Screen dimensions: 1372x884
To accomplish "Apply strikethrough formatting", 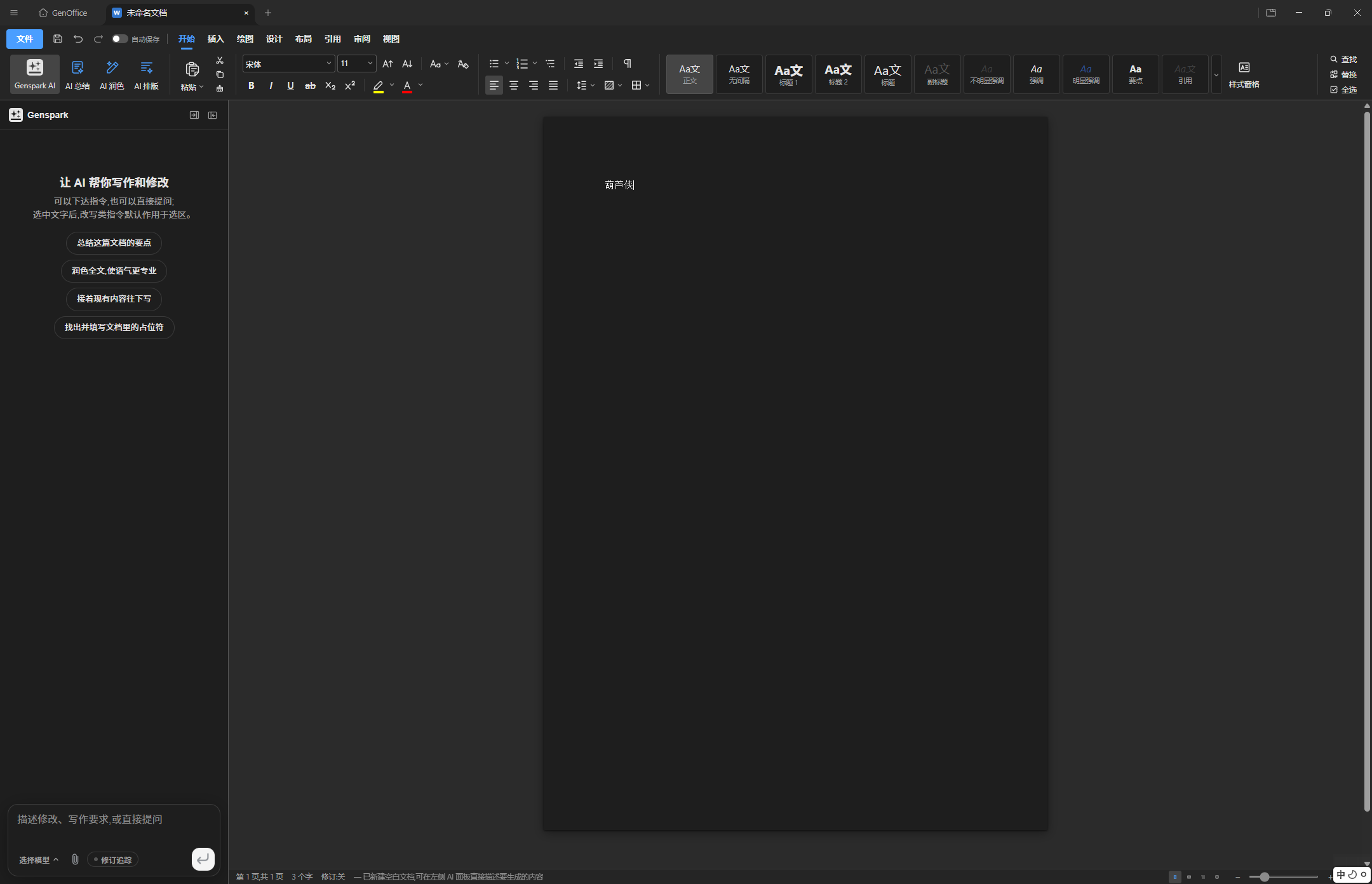I will 311,85.
